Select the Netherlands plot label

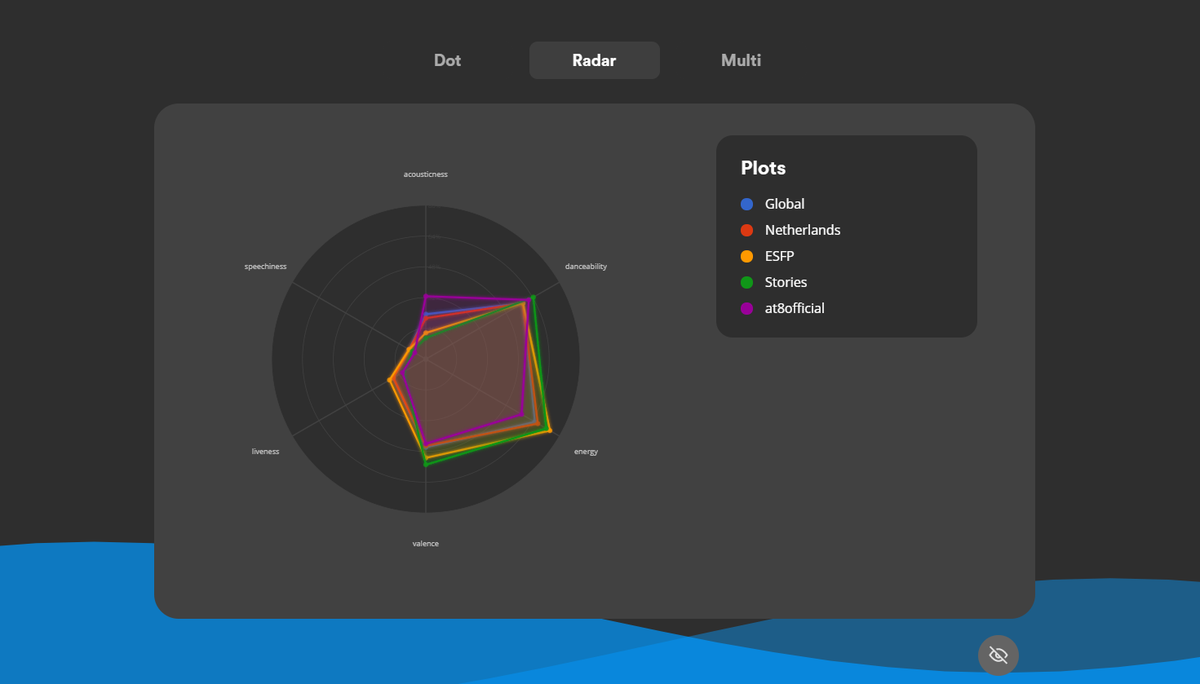[803, 230]
